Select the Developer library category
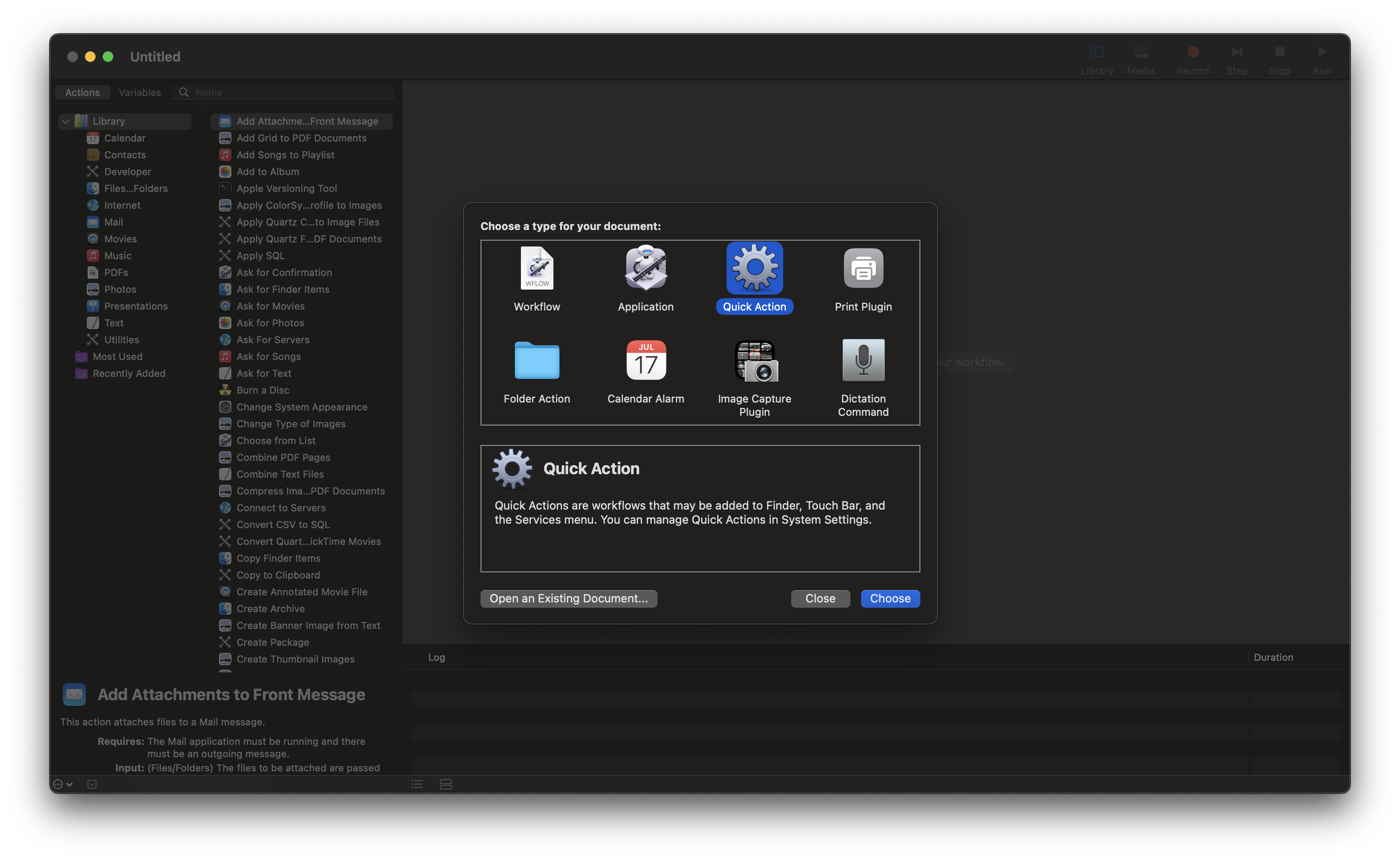Image resolution: width=1400 pixels, height=859 pixels. pyautogui.click(x=127, y=172)
